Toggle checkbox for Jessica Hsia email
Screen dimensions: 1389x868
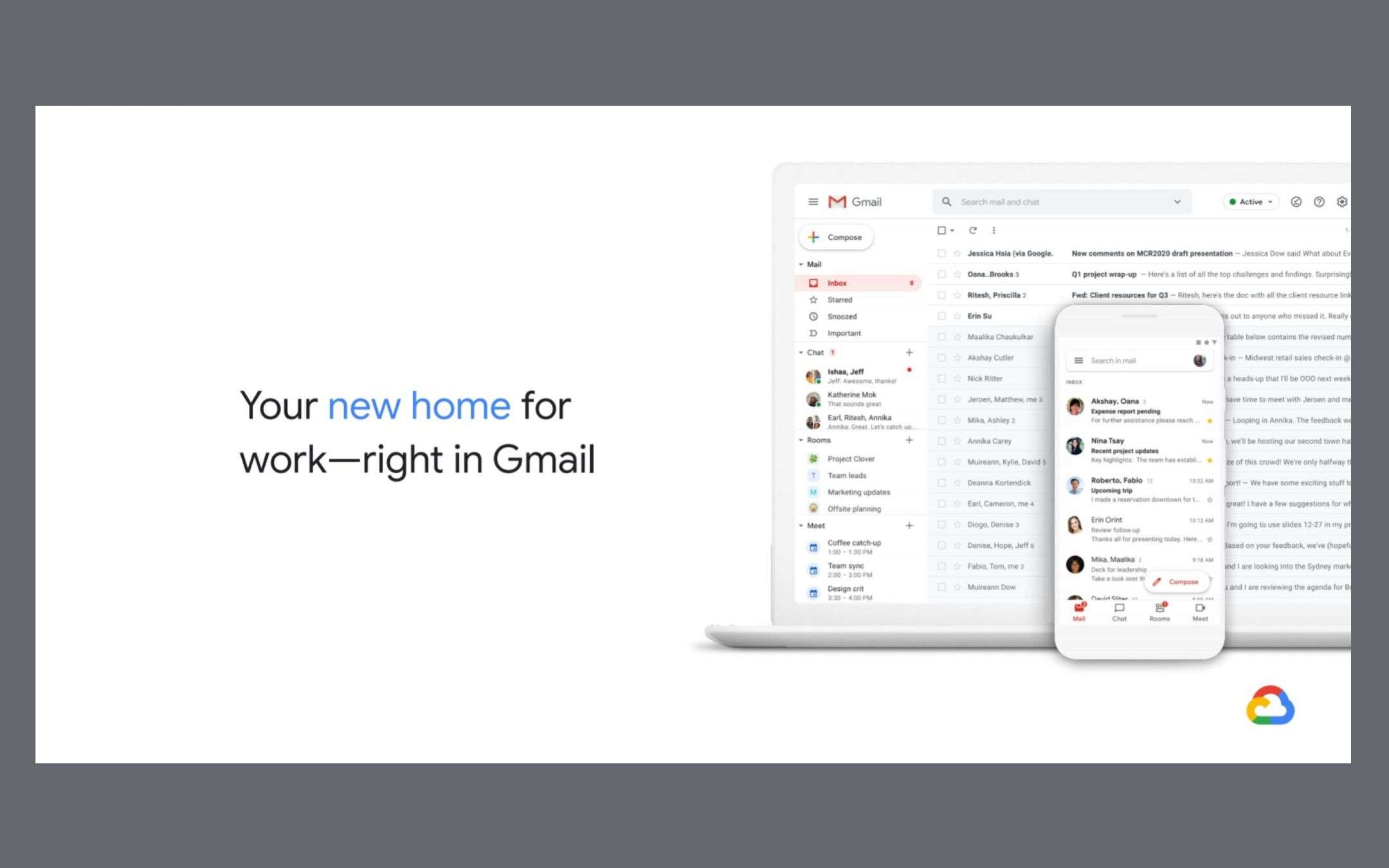coord(940,252)
